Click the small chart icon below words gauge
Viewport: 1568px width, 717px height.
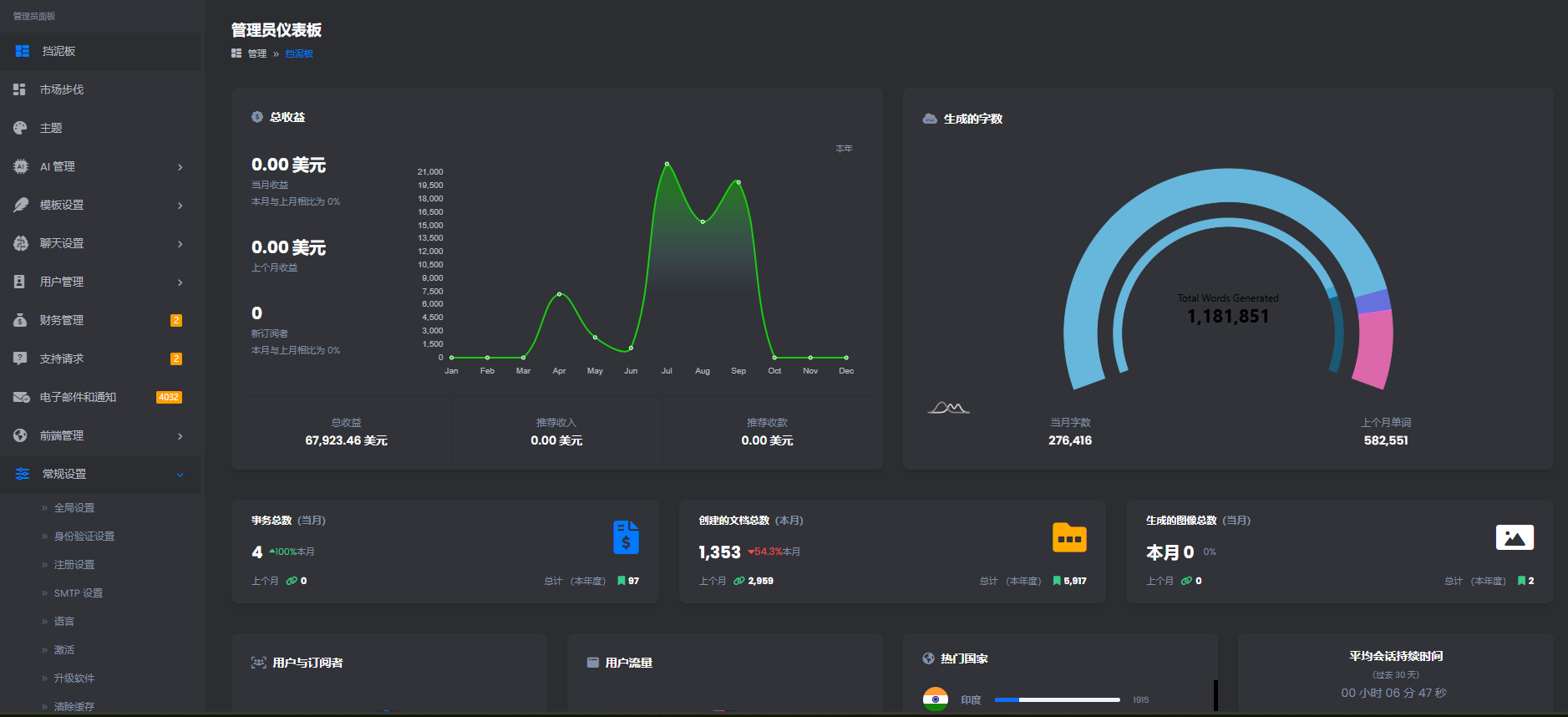click(948, 408)
